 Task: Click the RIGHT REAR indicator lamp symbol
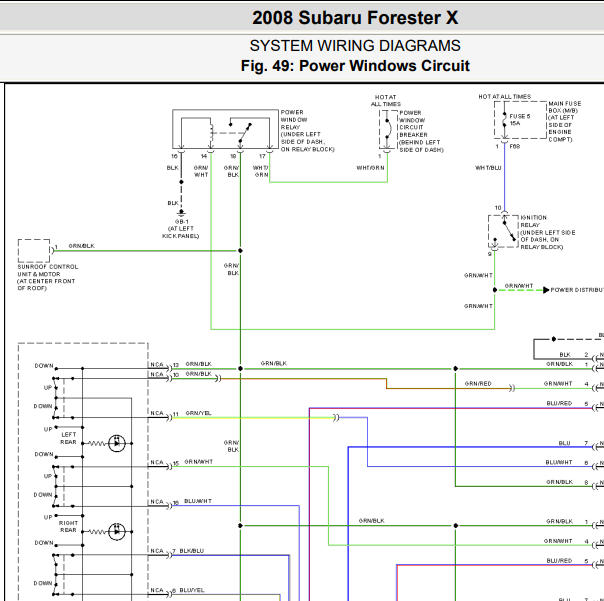(117, 532)
